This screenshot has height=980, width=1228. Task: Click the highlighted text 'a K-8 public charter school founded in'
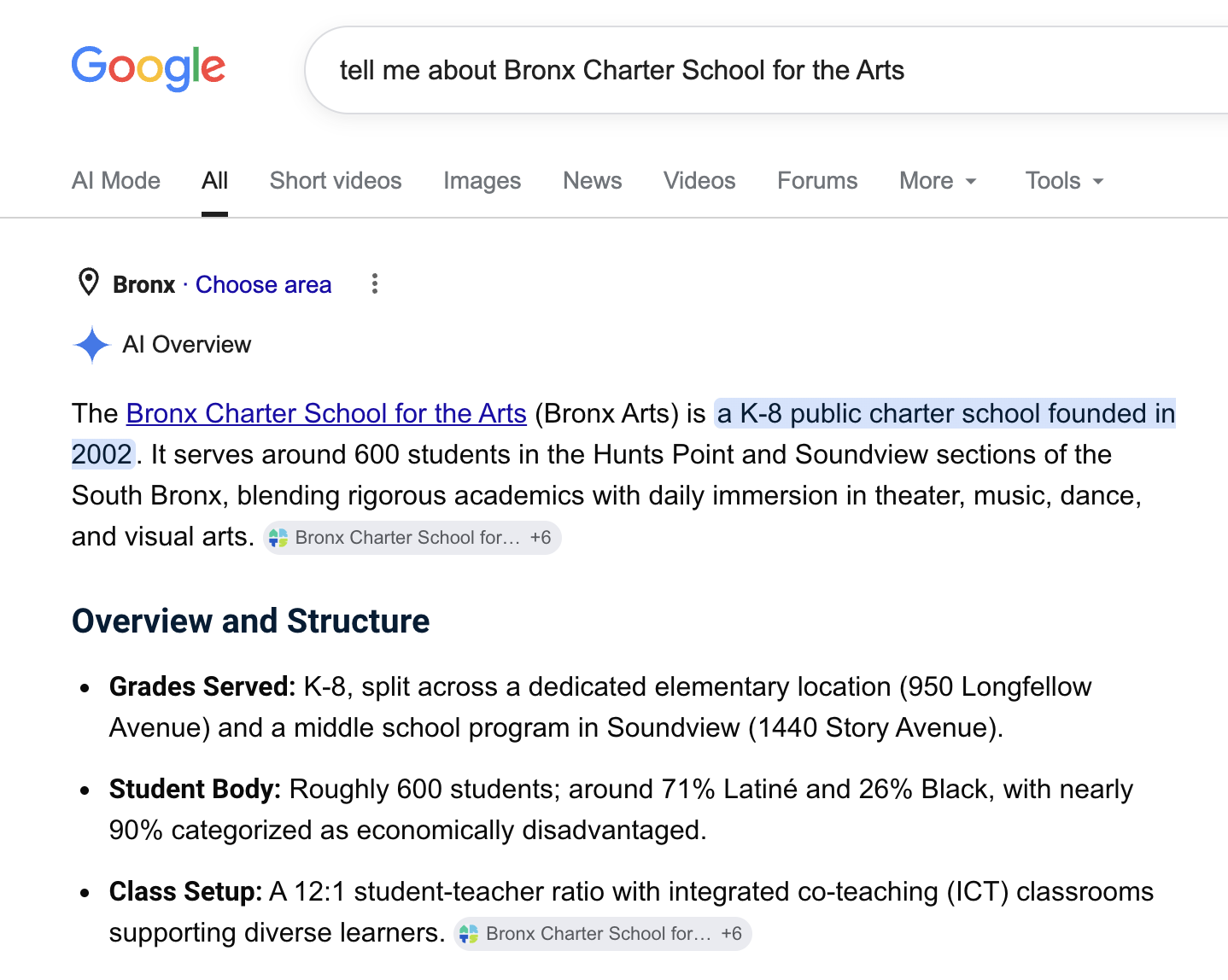(x=946, y=414)
